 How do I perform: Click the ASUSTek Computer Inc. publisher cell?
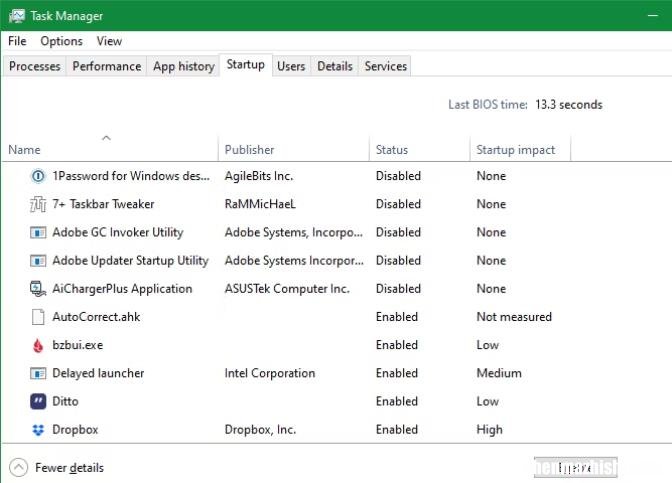[287, 289]
